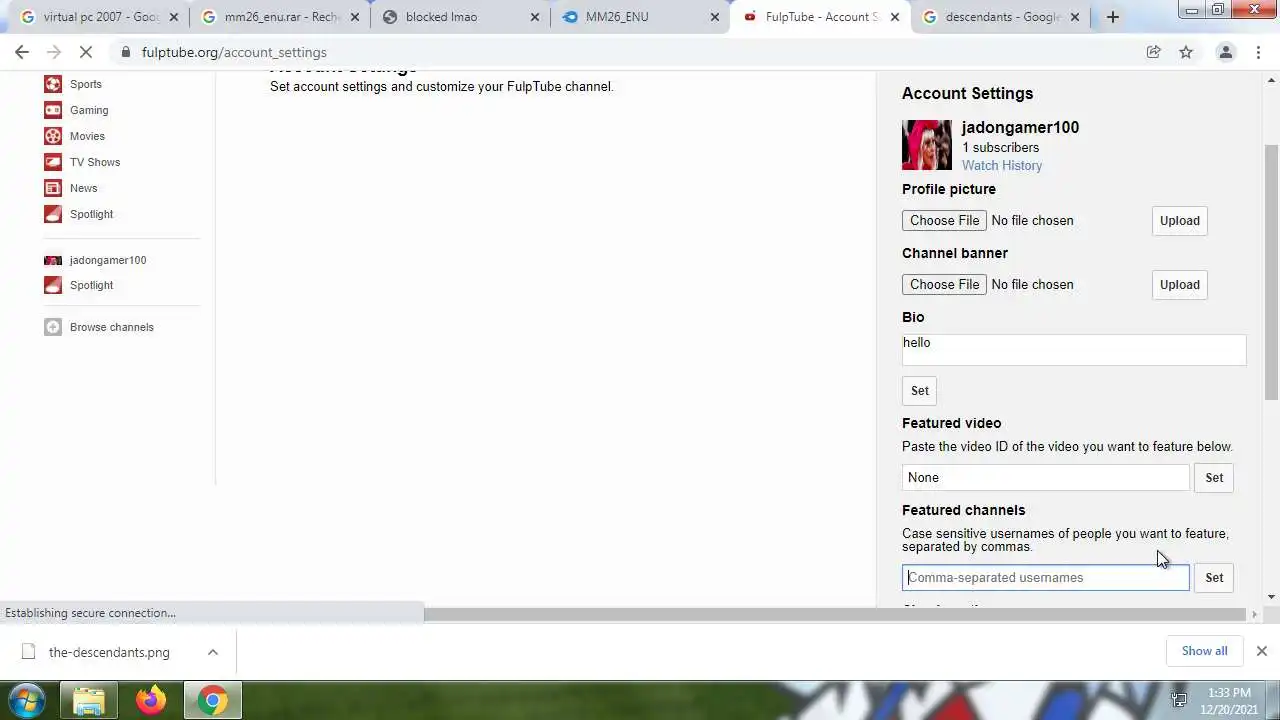Open the-descendants.png downloaded file
Image resolution: width=1280 pixels, height=720 pixels.
pos(109,652)
